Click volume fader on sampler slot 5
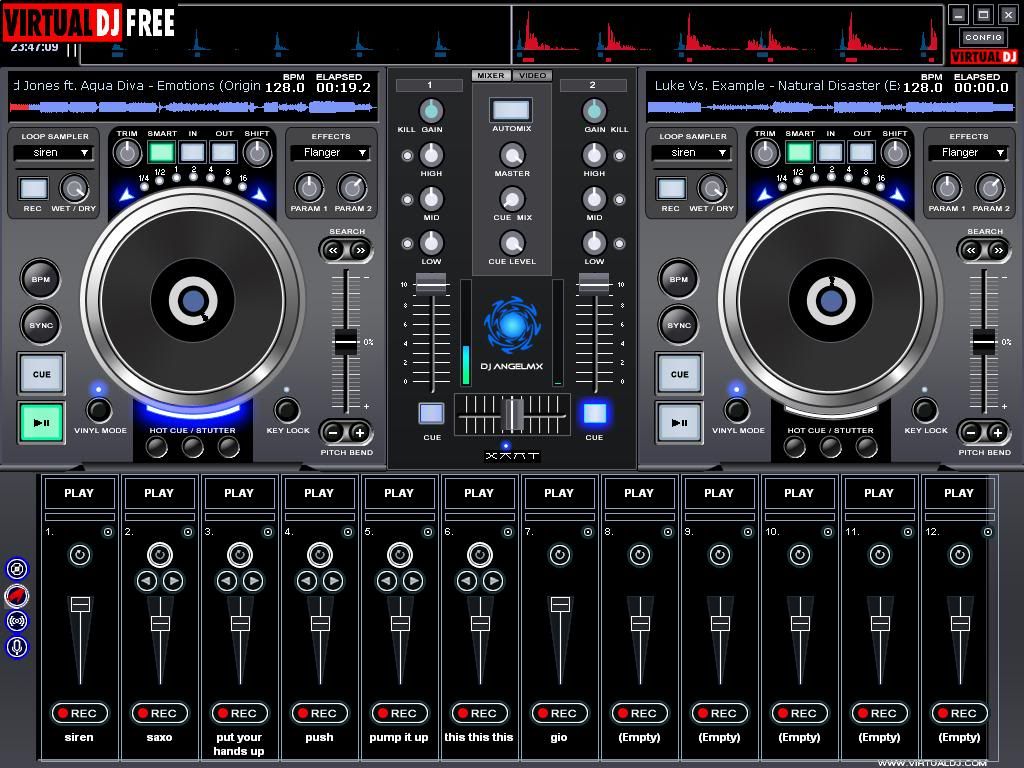The width and height of the screenshot is (1024, 768). 400,623
